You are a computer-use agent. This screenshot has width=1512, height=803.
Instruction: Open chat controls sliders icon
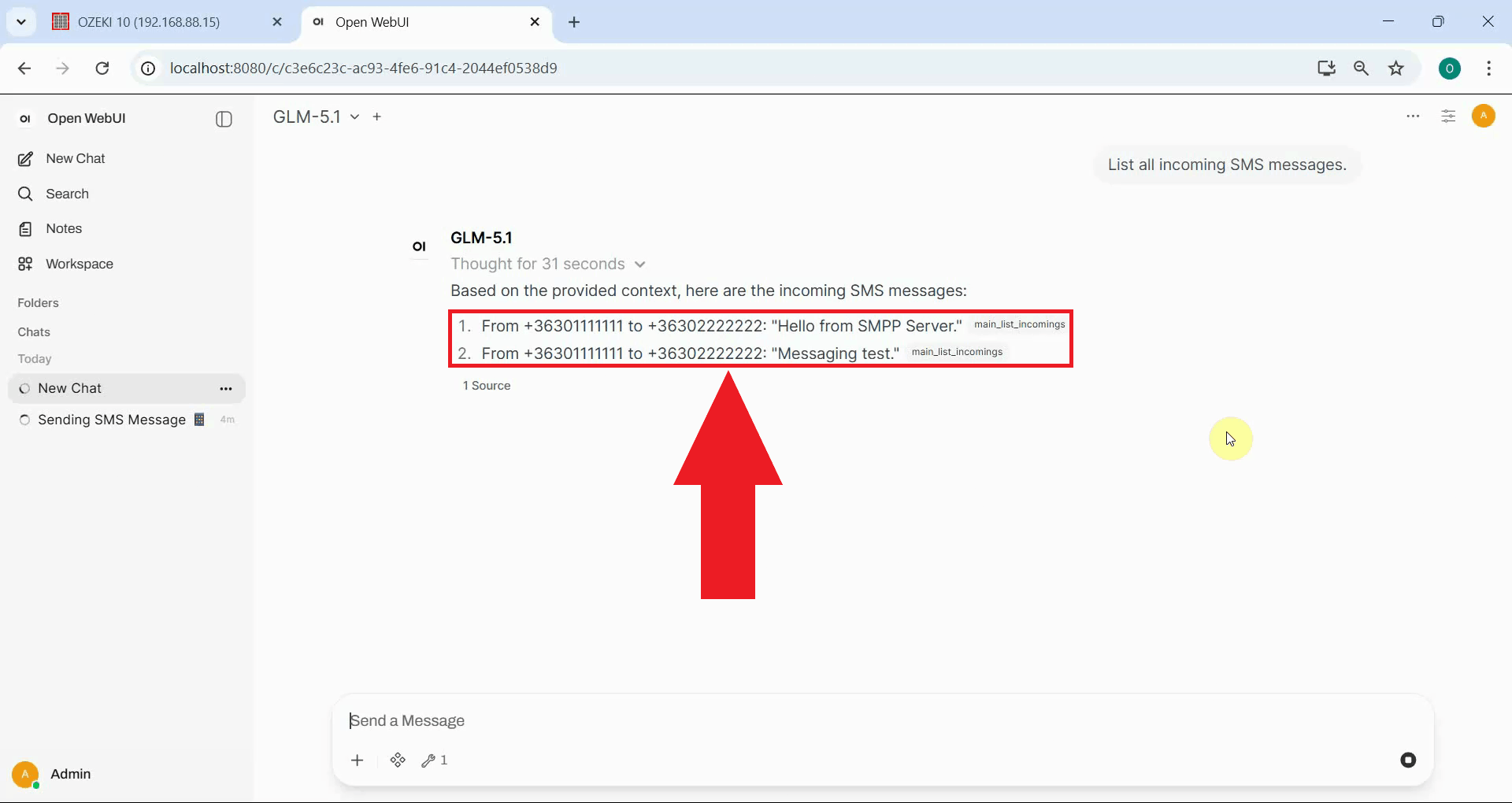pyautogui.click(x=1448, y=117)
